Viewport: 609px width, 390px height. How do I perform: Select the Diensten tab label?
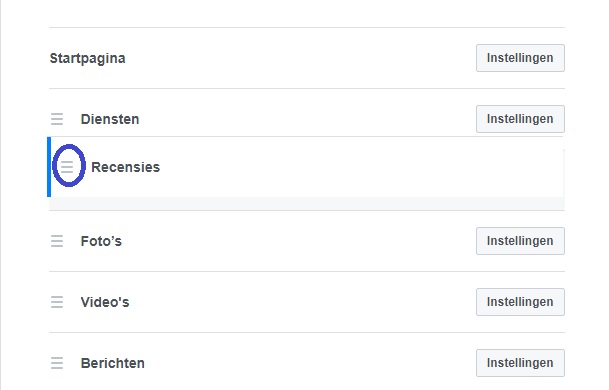point(110,119)
